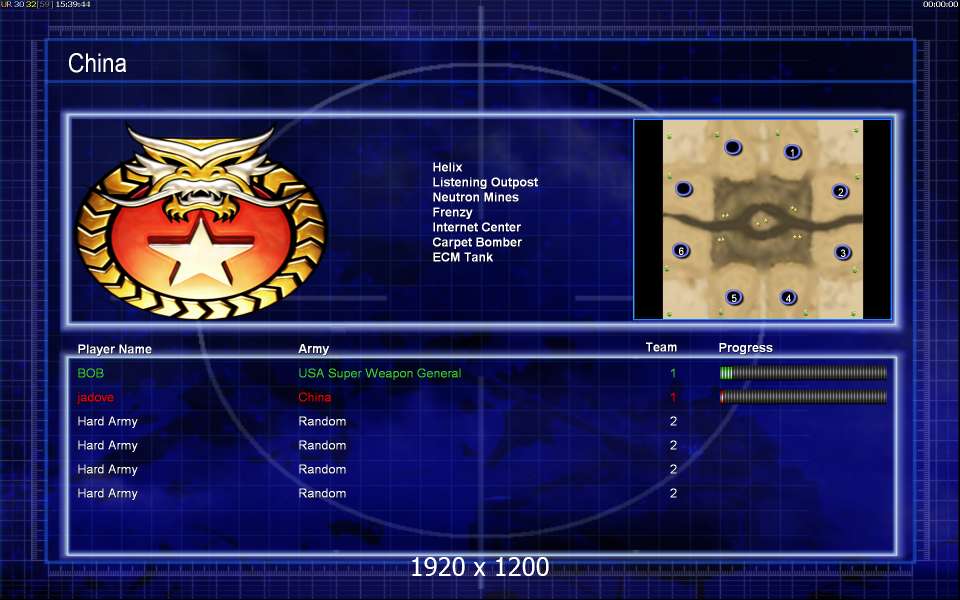This screenshot has height=600, width=960.
Task: Click jadove's red loading progress bar
Action: (x=803, y=397)
